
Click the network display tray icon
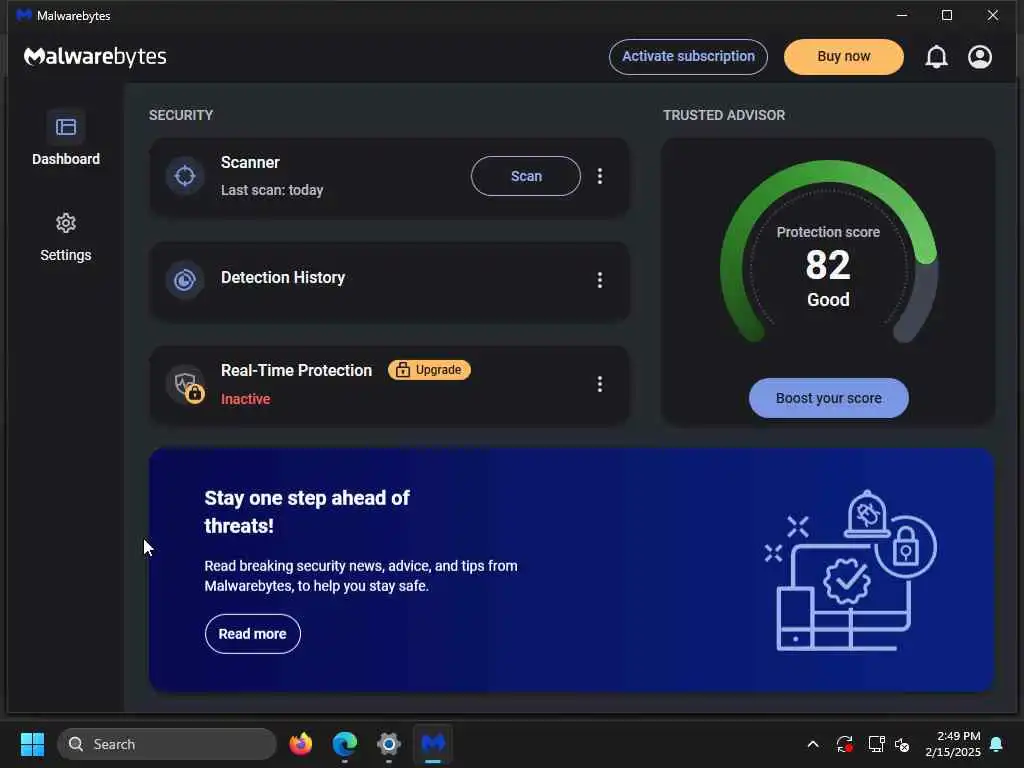tap(876, 744)
